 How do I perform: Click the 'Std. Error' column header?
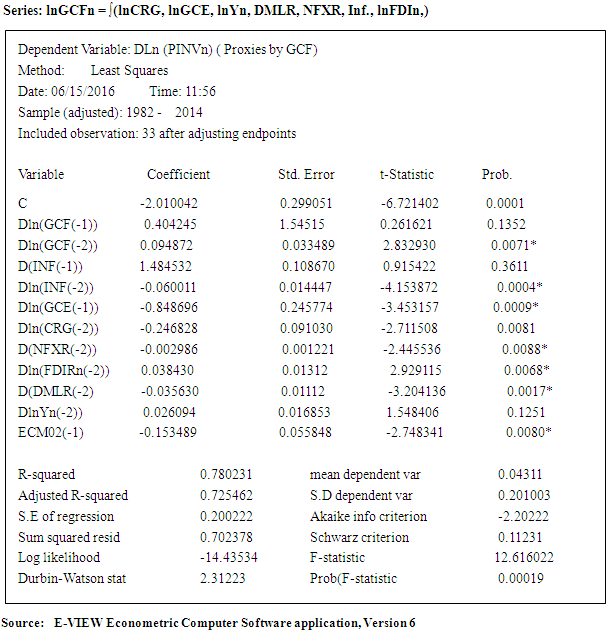306,174
